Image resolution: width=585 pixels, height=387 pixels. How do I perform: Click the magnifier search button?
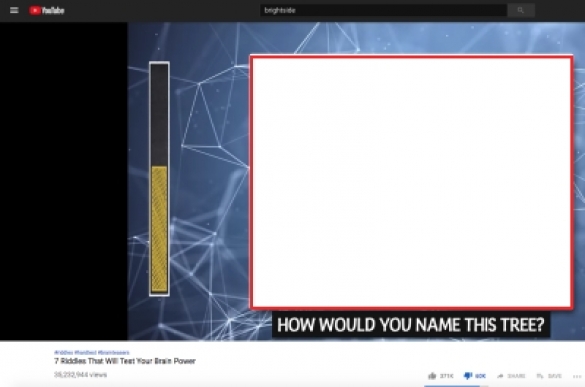pyautogui.click(x=521, y=10)
